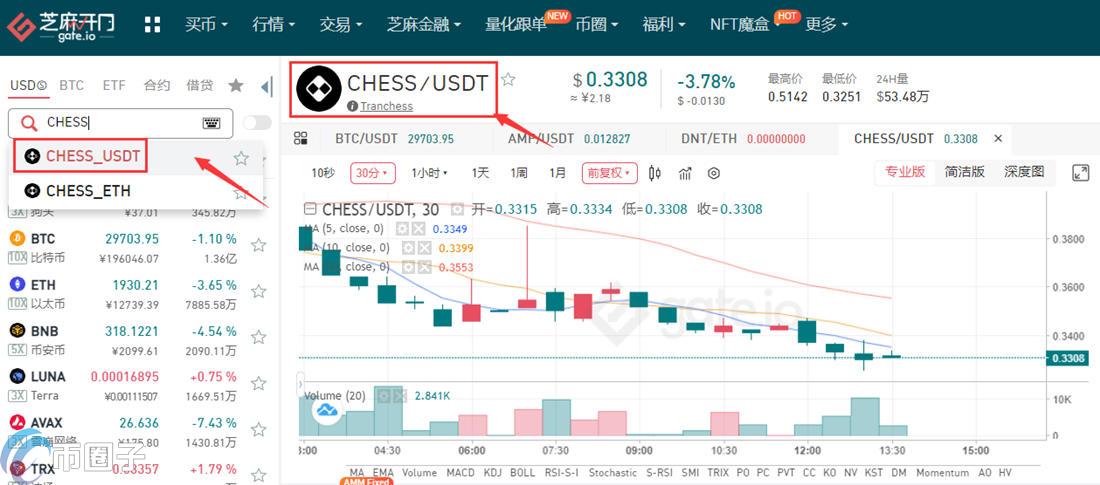Focus the CHESS search input field
The width and height of the screenshot is (1100, 485).
click(121, 123)
